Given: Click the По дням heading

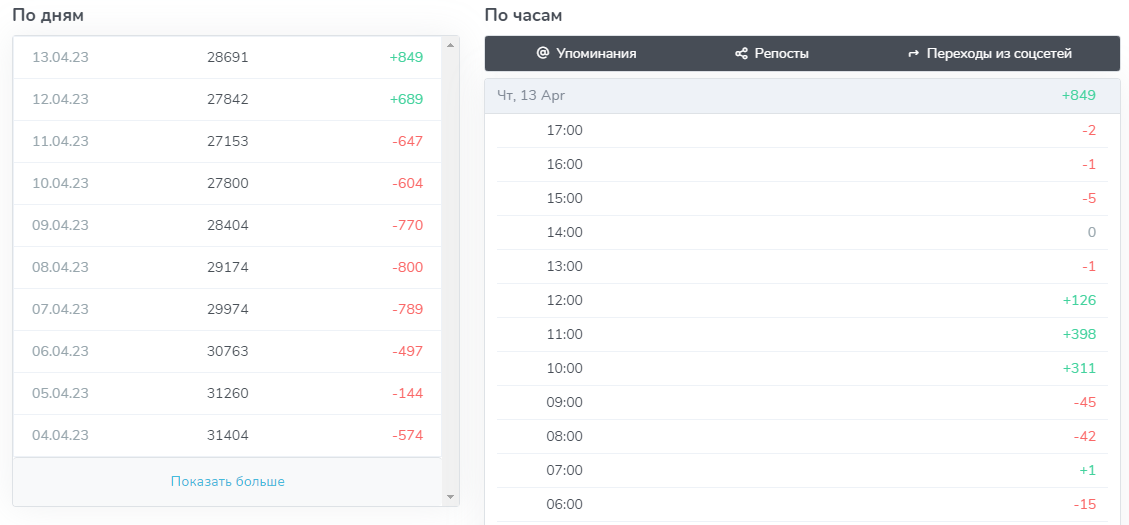Looking at the screenshot, I should [x=48, y=15].
